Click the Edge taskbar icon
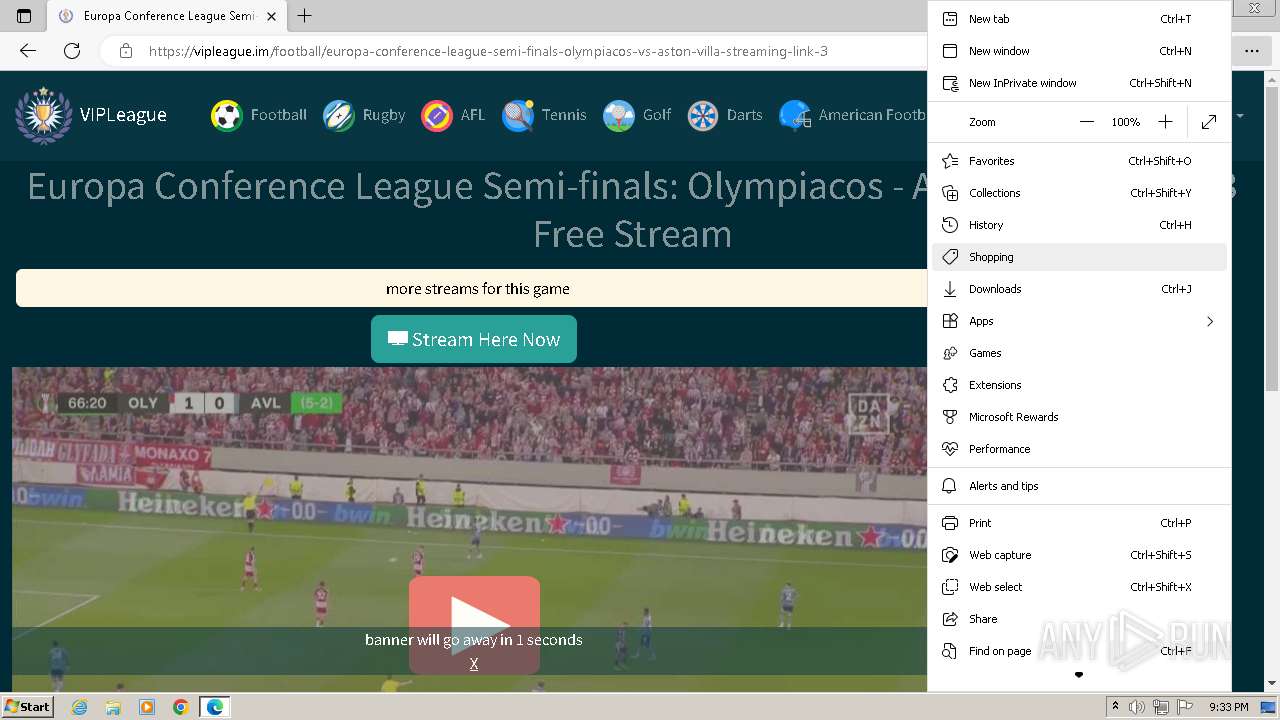Screen dimensions: 1280x720 (214, 707)
